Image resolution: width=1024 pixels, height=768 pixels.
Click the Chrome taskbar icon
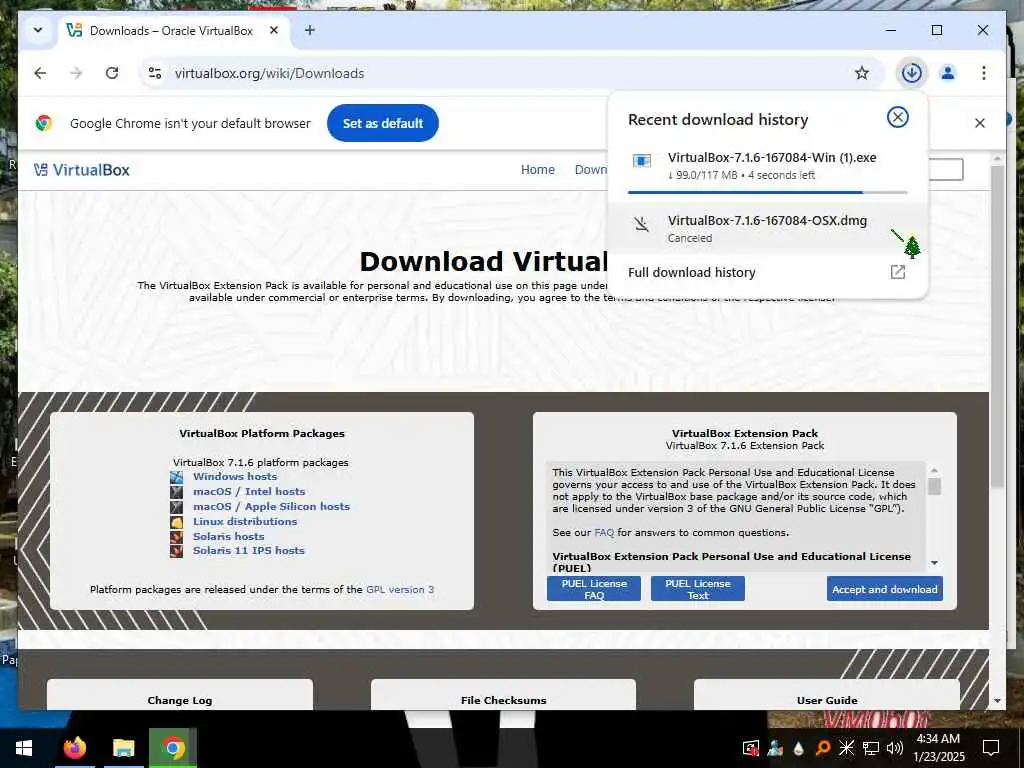click(x=173, y=748)
